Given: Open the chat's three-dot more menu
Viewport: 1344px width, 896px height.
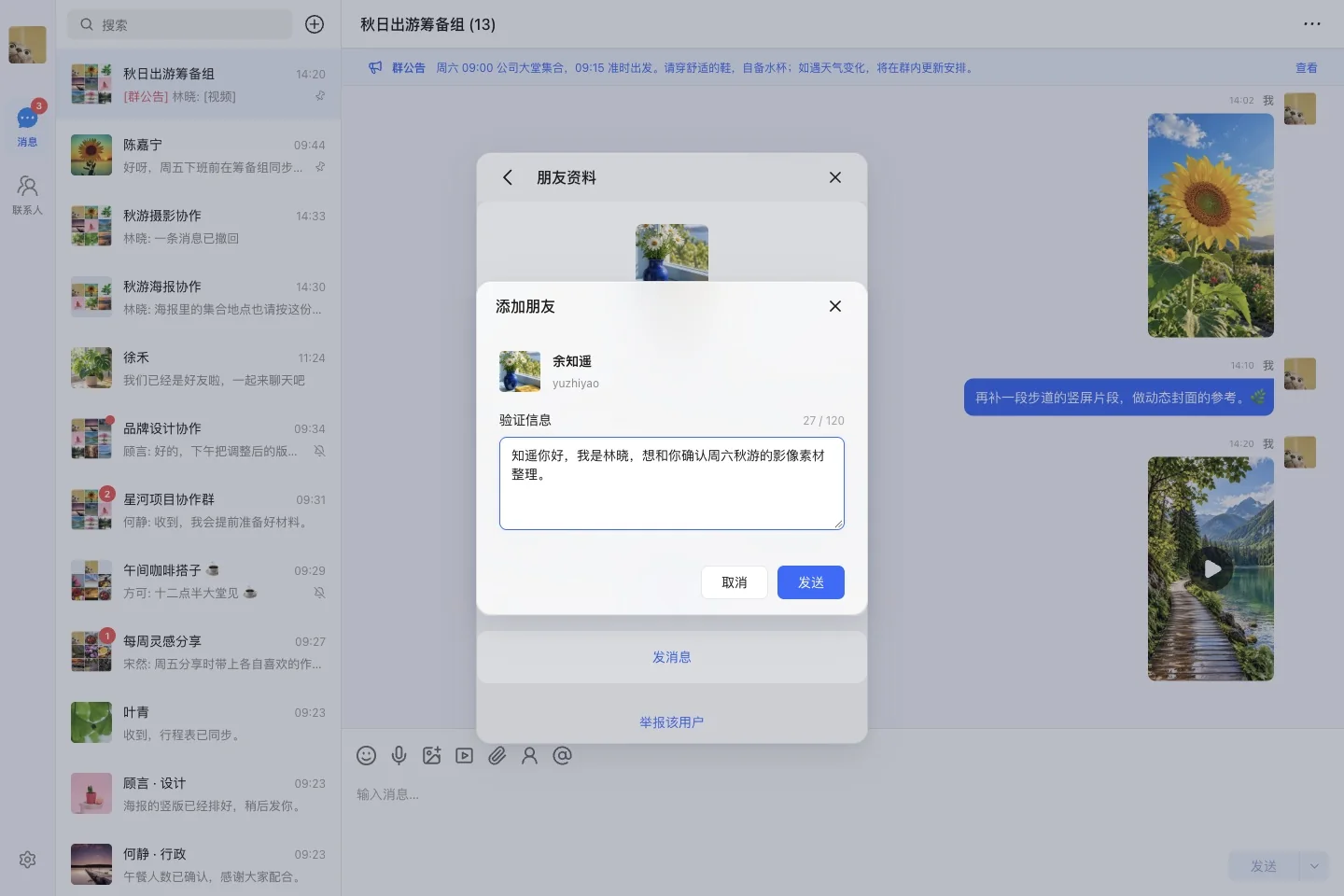Looking at the screenshot, I should 1312,24.
